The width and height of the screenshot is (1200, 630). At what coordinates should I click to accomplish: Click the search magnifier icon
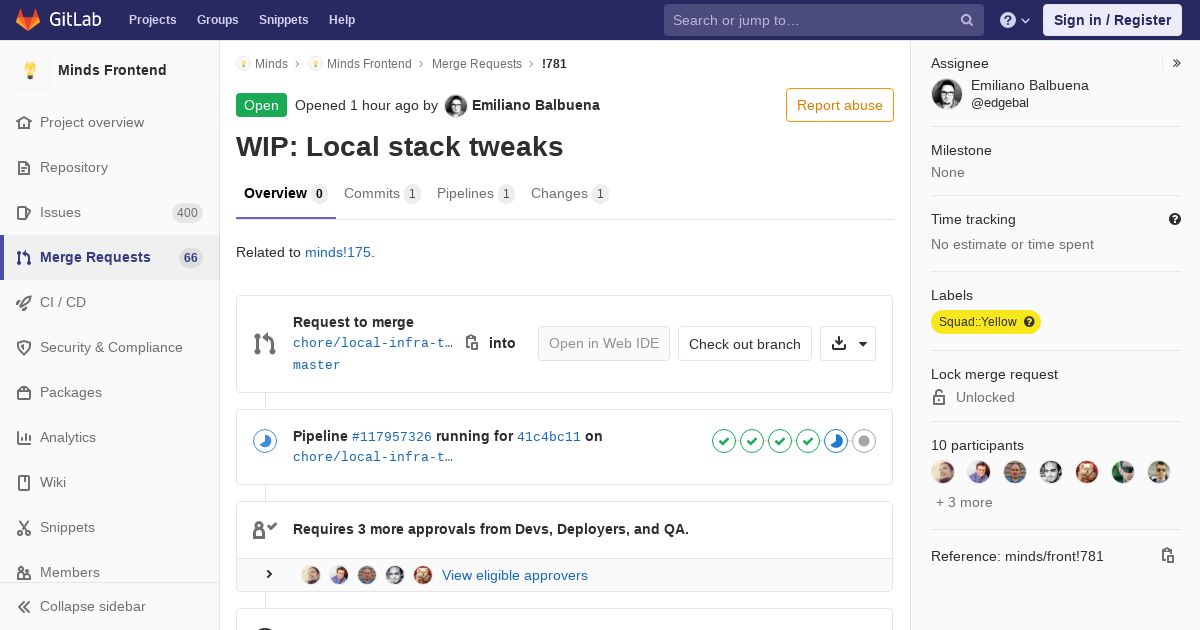967,20
